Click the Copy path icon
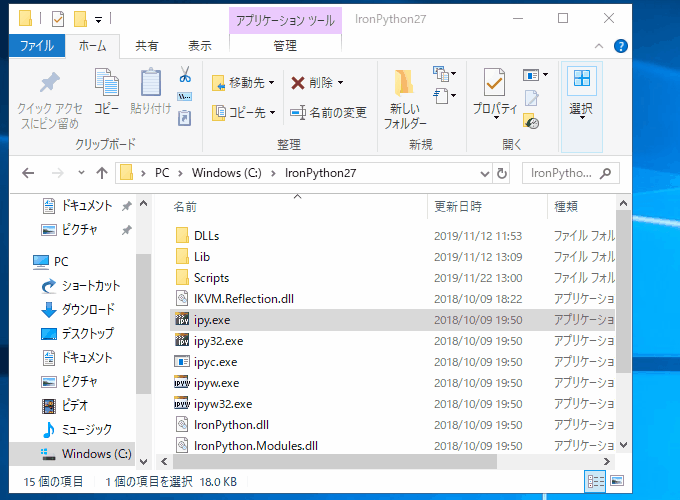This screenshot has height=500, width=680. [x=185, y=96]
